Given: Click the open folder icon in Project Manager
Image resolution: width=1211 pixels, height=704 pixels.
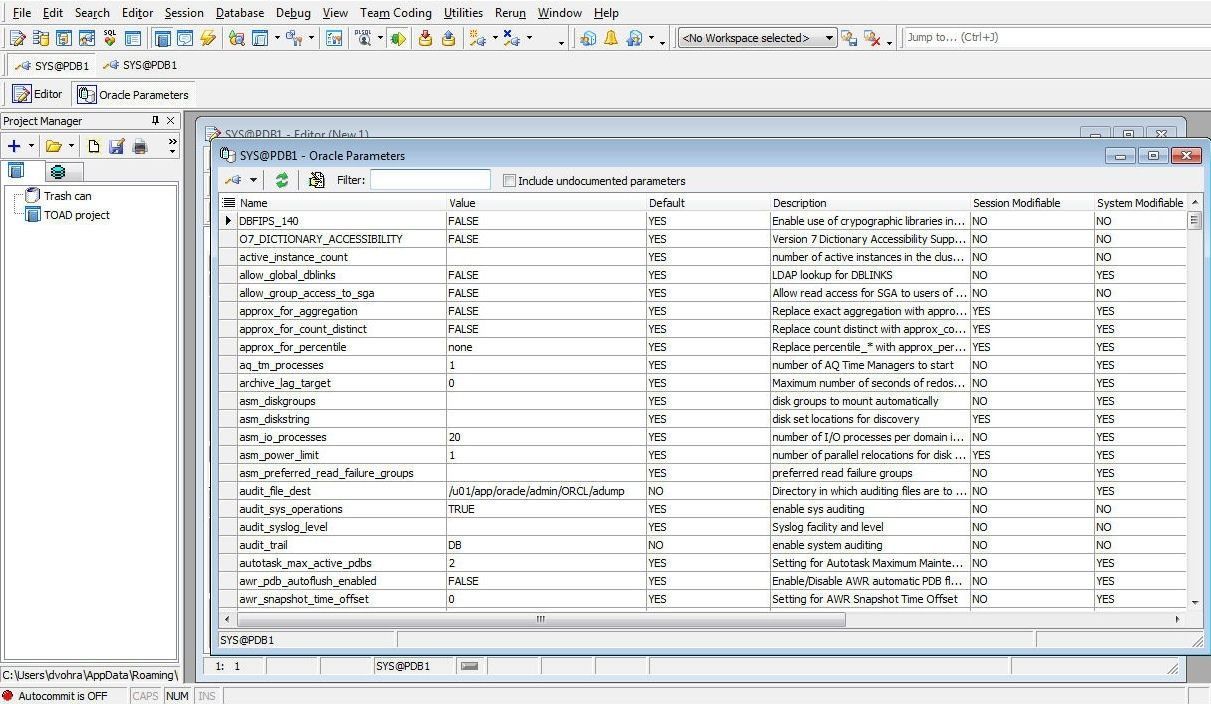Looking at the screenshot, I should [53, 146].
